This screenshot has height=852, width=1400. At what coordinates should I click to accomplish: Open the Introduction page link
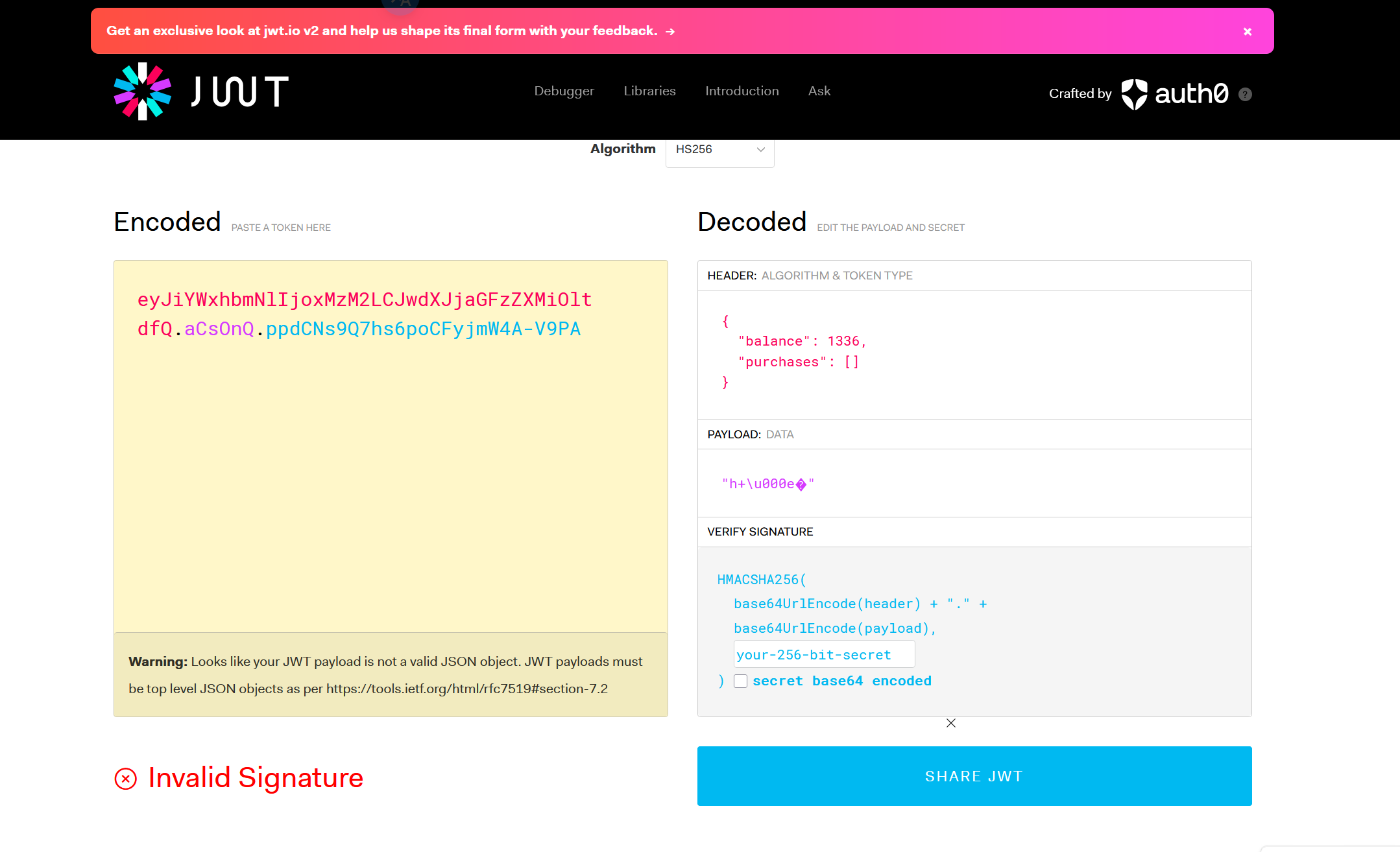pos(742,91)
